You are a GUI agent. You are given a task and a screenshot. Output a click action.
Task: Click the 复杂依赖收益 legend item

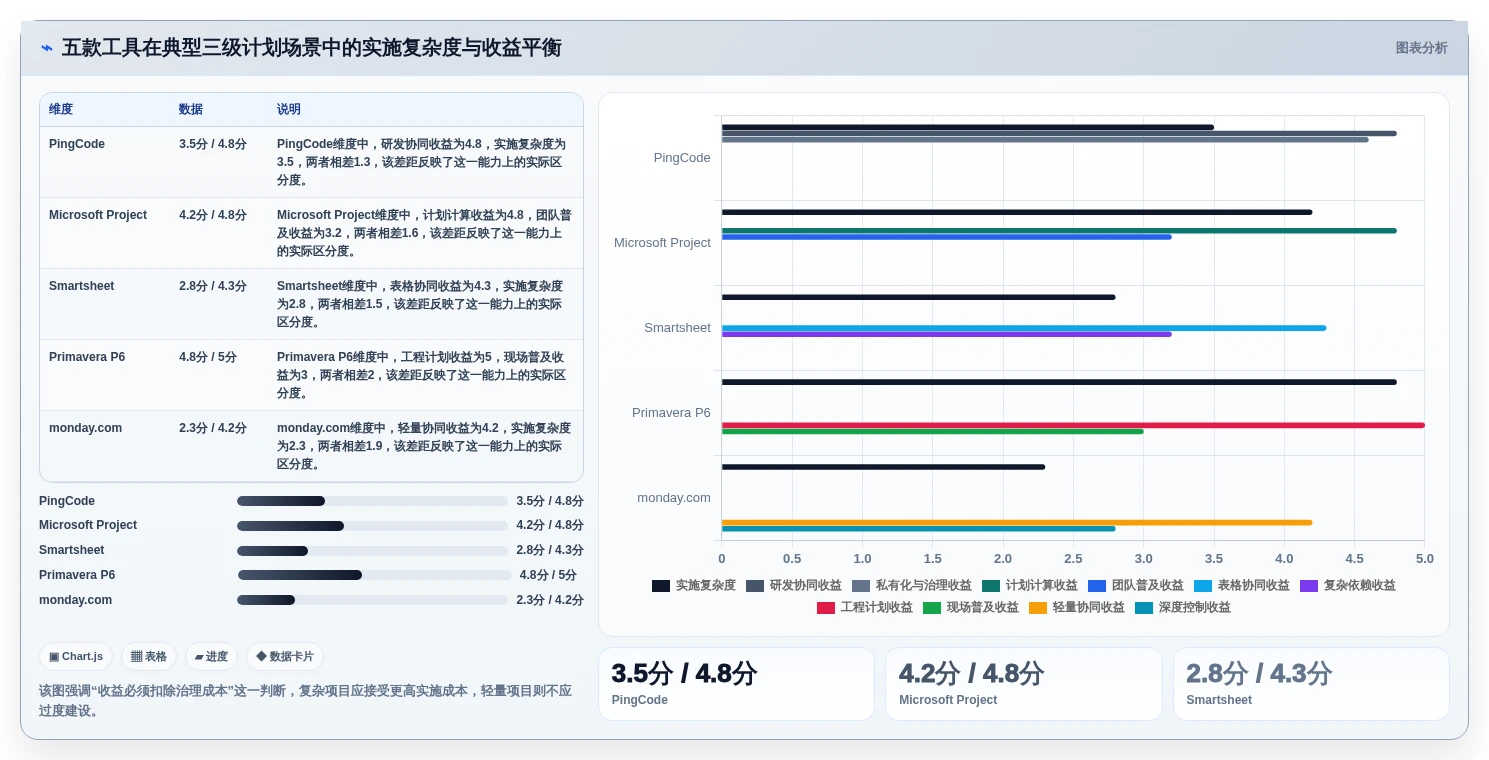tap(1348, 586)
